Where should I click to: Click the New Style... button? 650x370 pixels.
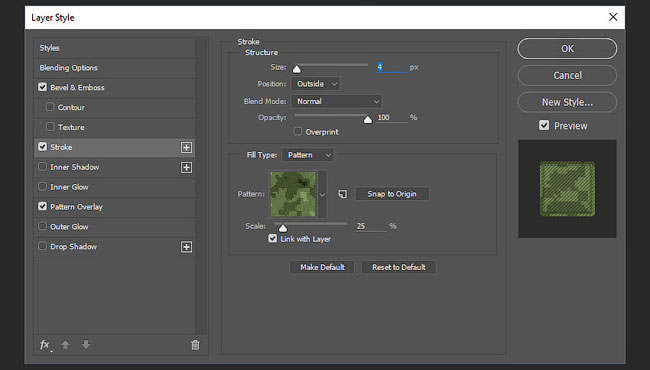coord(567,102)
